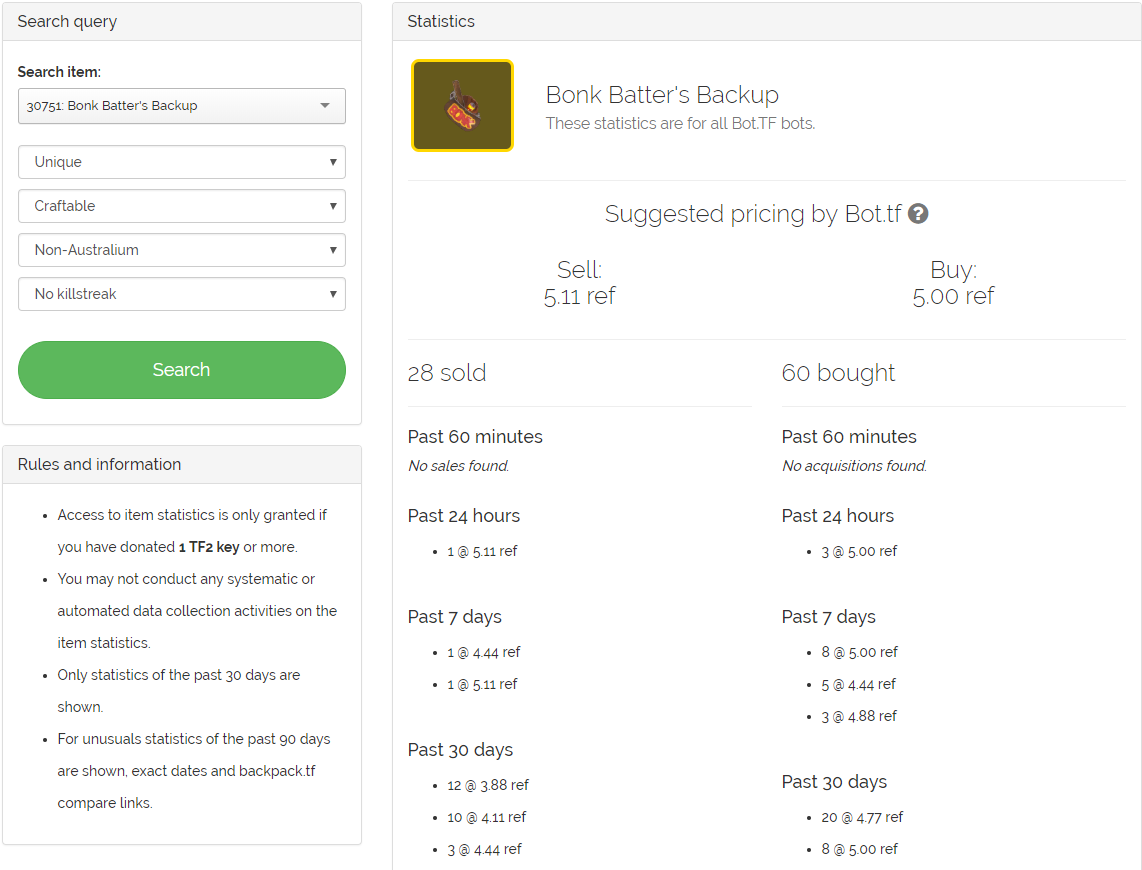Click the Statistics panel header
Image resolution: width=1142 pixels, height=870 pixels.
[x=441, y=21]
